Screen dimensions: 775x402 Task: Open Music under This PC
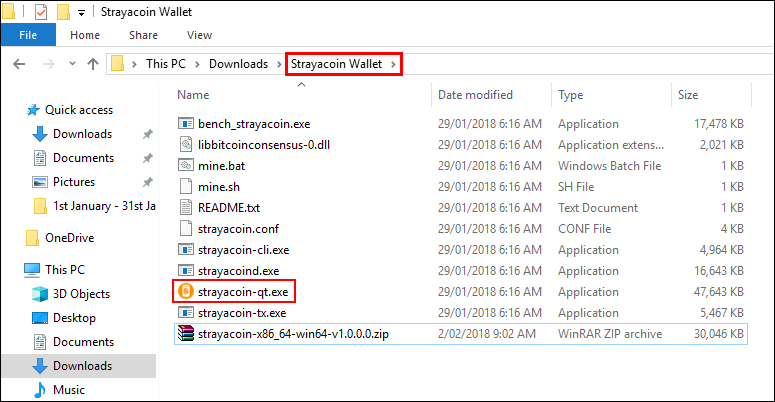coord(69,390)
